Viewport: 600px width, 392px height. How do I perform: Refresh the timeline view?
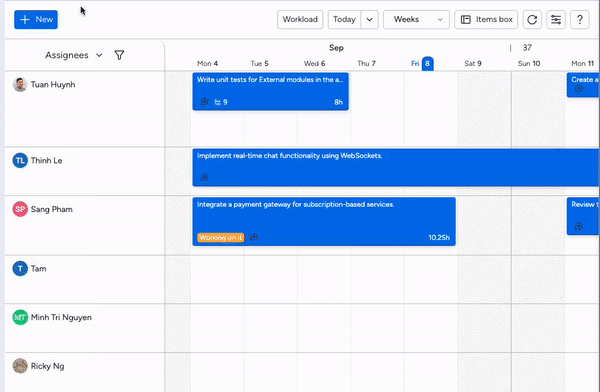point(532,20)
